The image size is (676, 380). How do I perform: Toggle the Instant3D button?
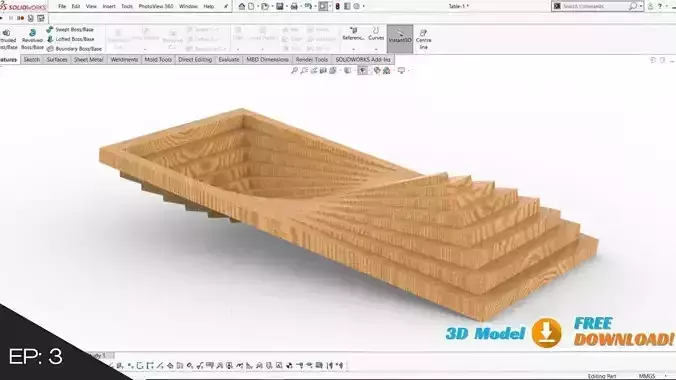coord(400,38)
